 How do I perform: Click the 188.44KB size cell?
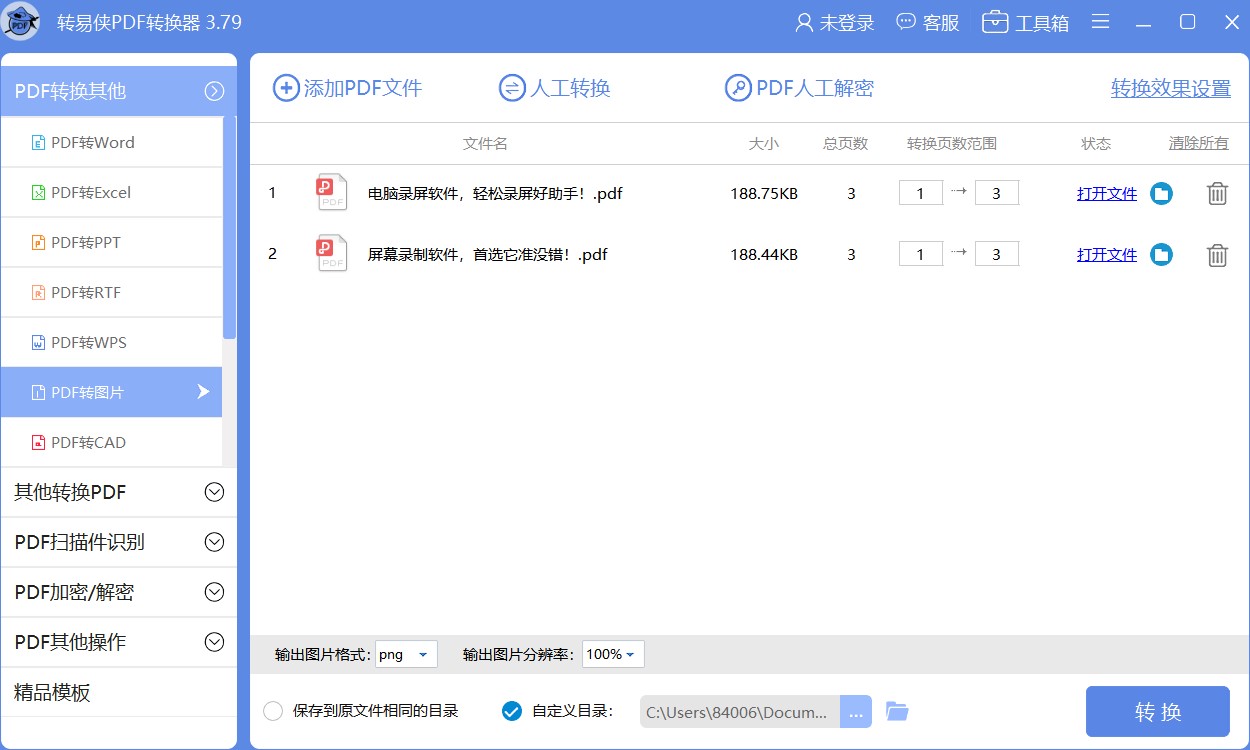(x=764, y=254)
